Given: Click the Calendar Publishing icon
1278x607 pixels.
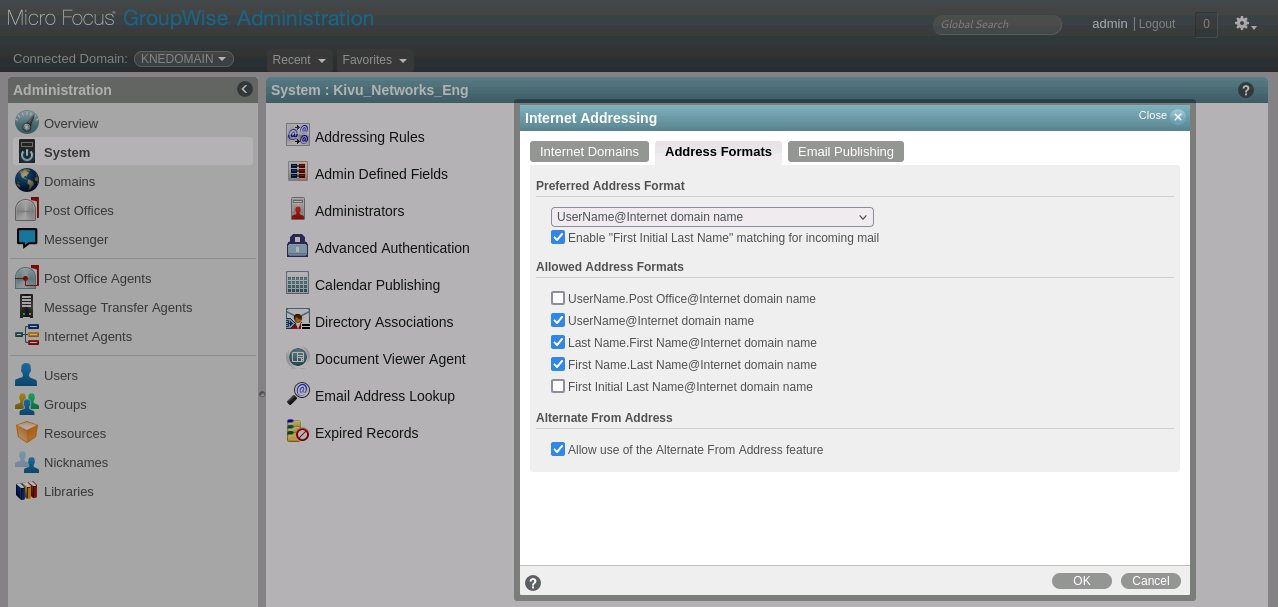Looking at the screenshot, I should click(x=298, y=284).
